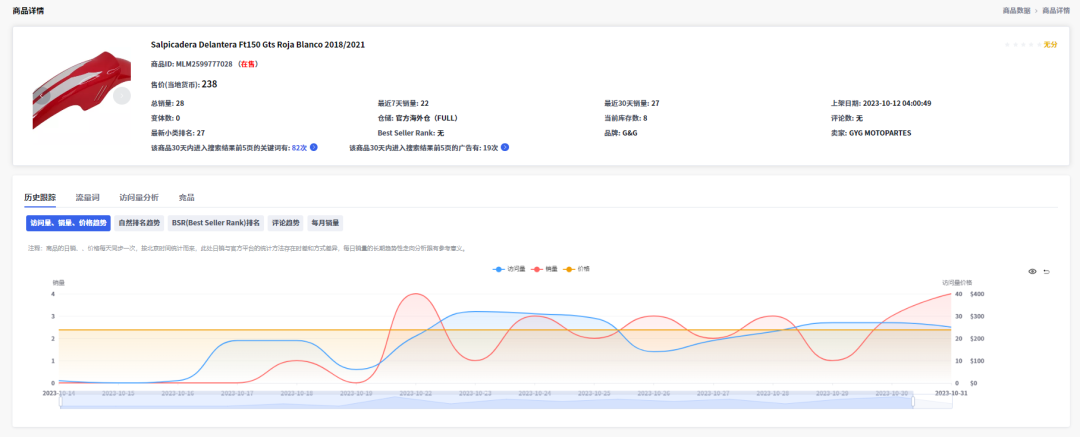Click the 总销量: 28 field
1080x437 pixels.
[167, 103]
